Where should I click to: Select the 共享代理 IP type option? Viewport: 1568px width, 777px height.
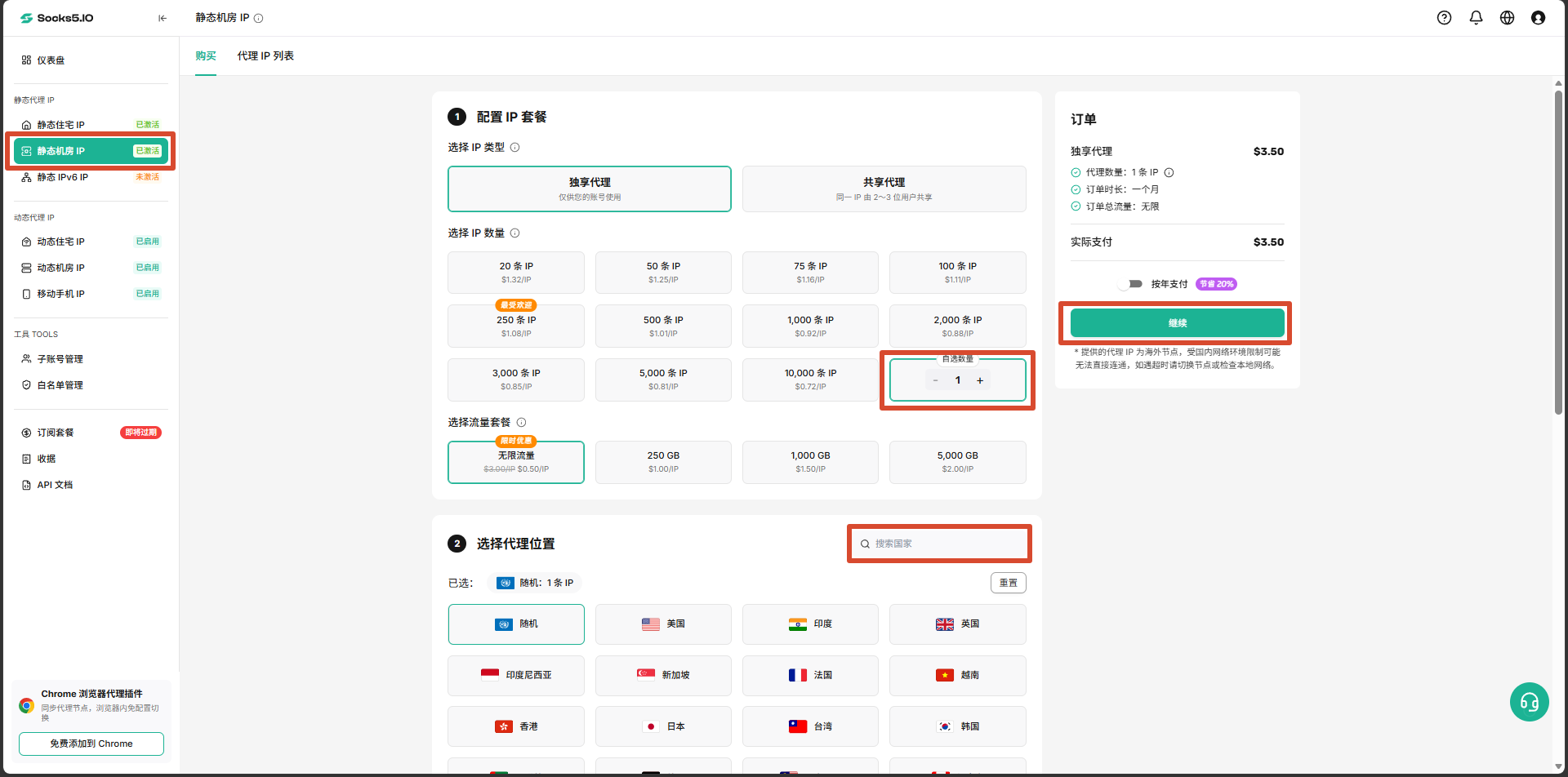click(884, 189)
